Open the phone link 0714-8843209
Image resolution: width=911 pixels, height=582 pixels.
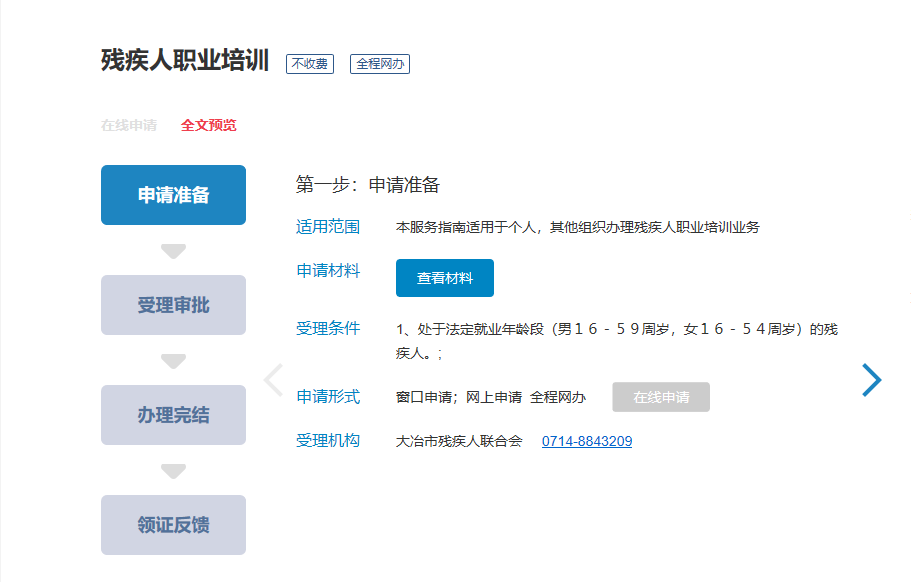[587, 441]
